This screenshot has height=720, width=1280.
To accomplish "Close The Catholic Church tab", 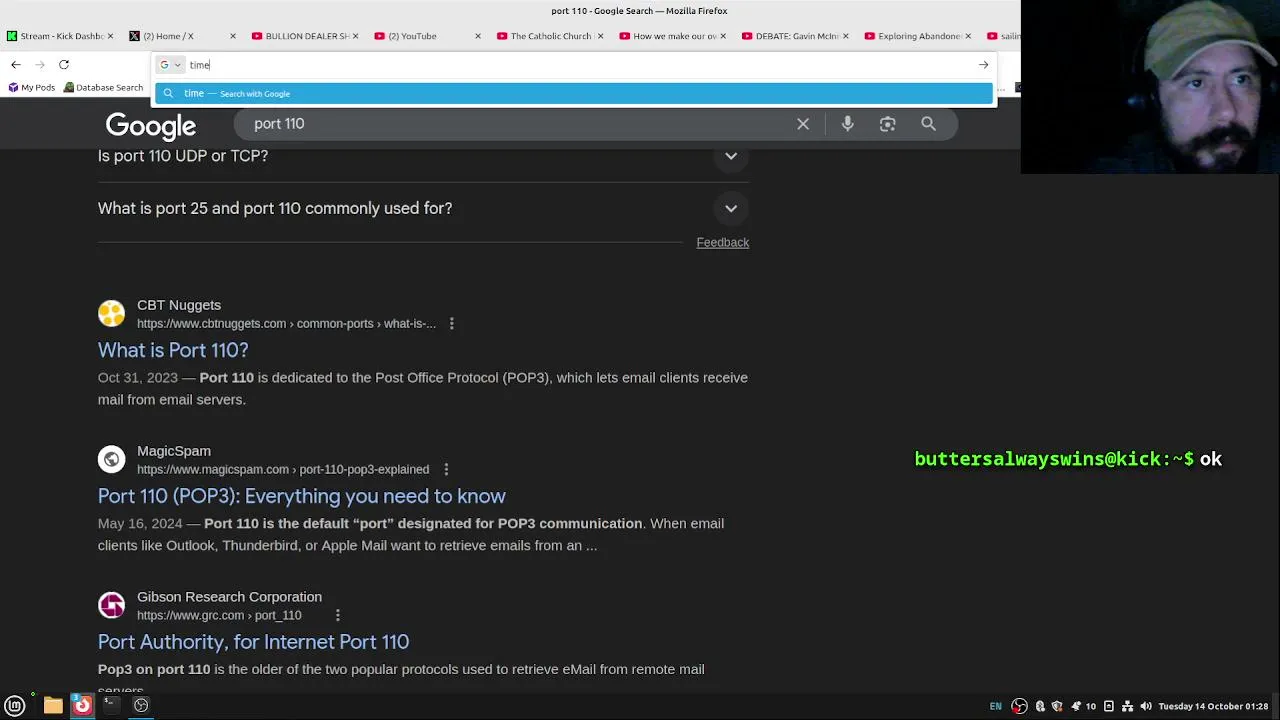I will point(600,36).
